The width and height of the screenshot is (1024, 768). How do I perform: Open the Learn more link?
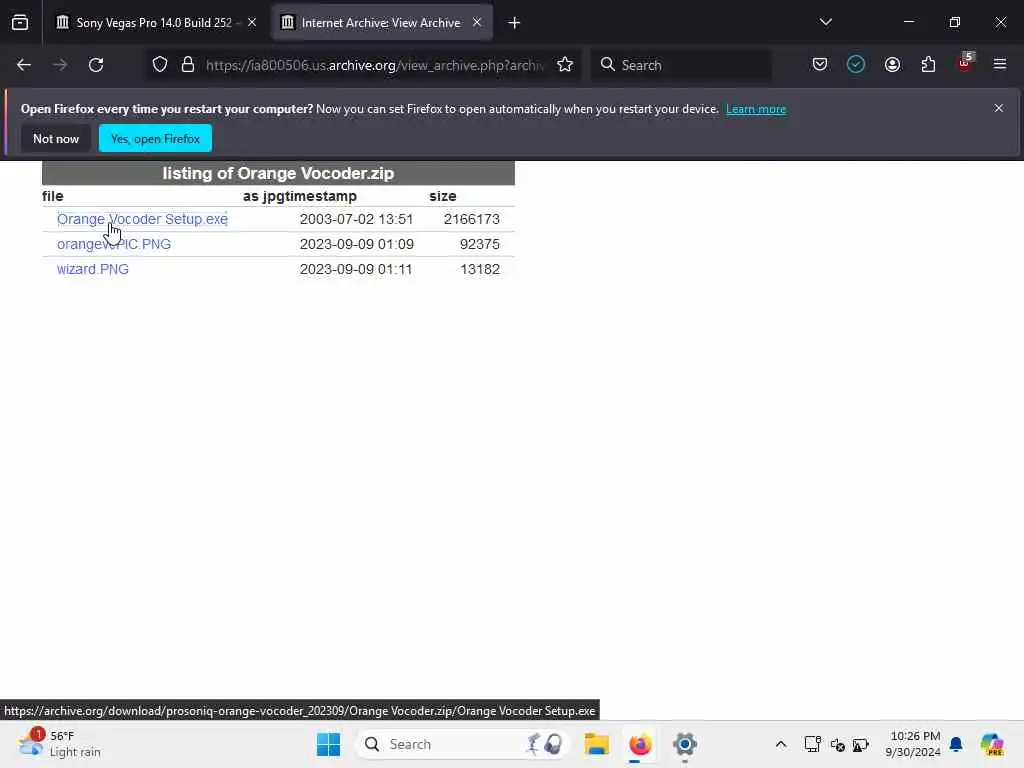point(756,109)
